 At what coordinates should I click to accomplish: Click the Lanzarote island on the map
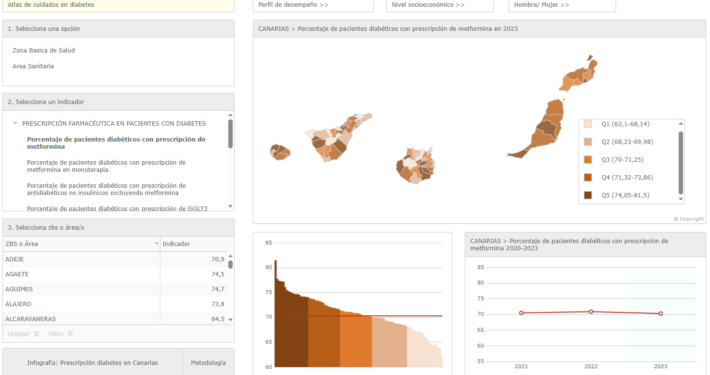click(579, 75)
